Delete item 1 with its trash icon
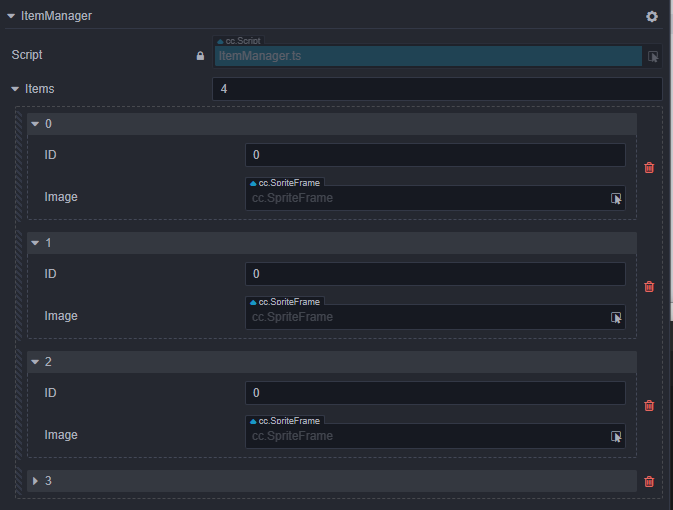Image resolution: width=673 pixels, height=510 pixels. click(649, 286)
